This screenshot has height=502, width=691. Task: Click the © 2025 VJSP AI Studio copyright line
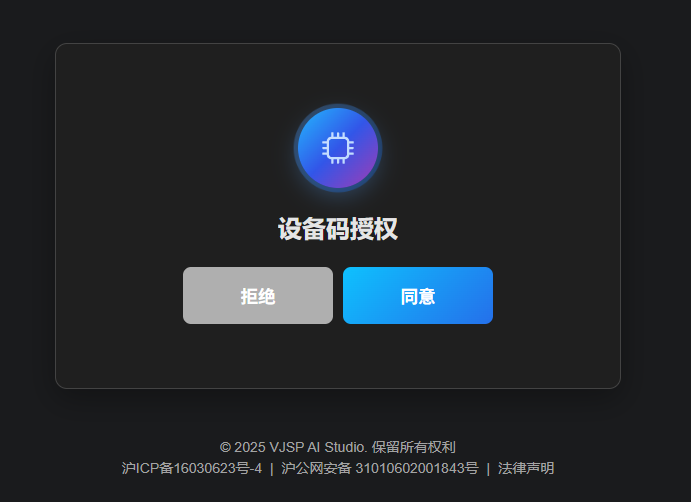[338, 447]
